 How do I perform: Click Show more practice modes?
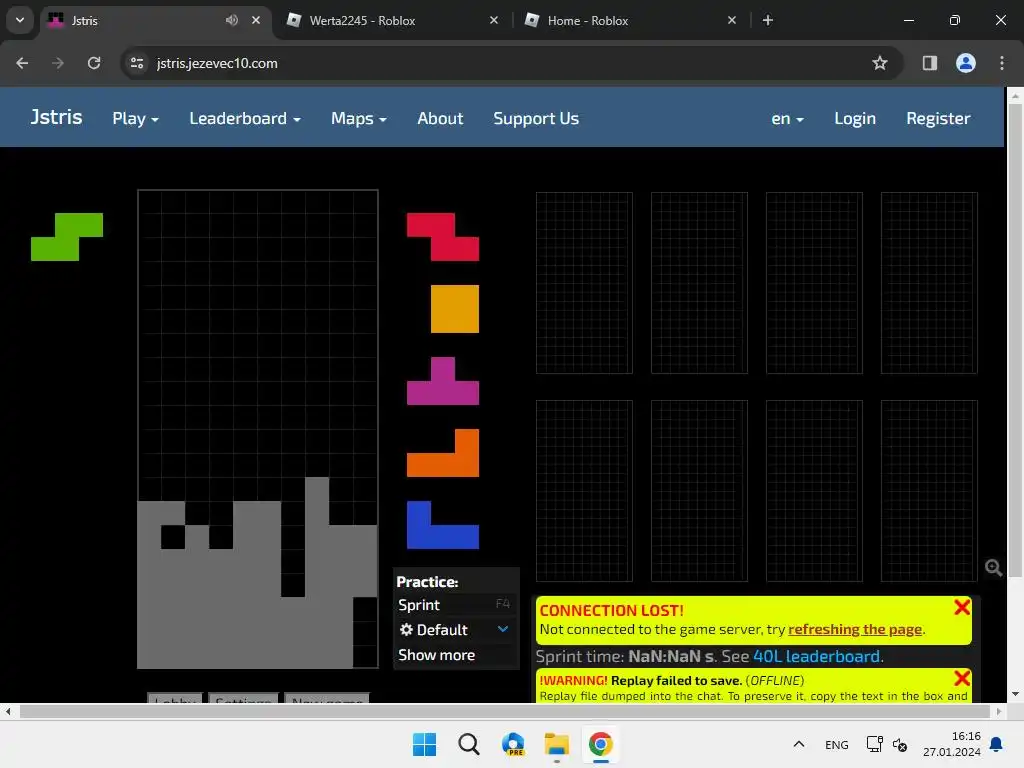click(x=436, y=655)
